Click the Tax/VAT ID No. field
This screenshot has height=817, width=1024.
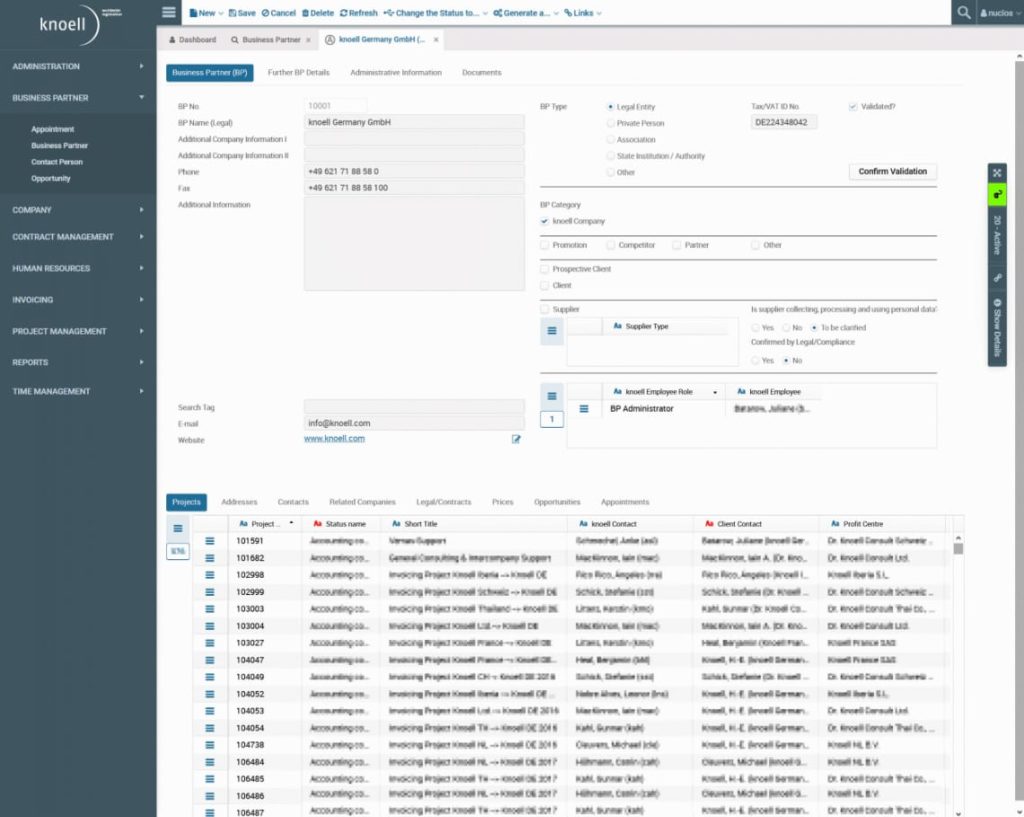point(784,122)
